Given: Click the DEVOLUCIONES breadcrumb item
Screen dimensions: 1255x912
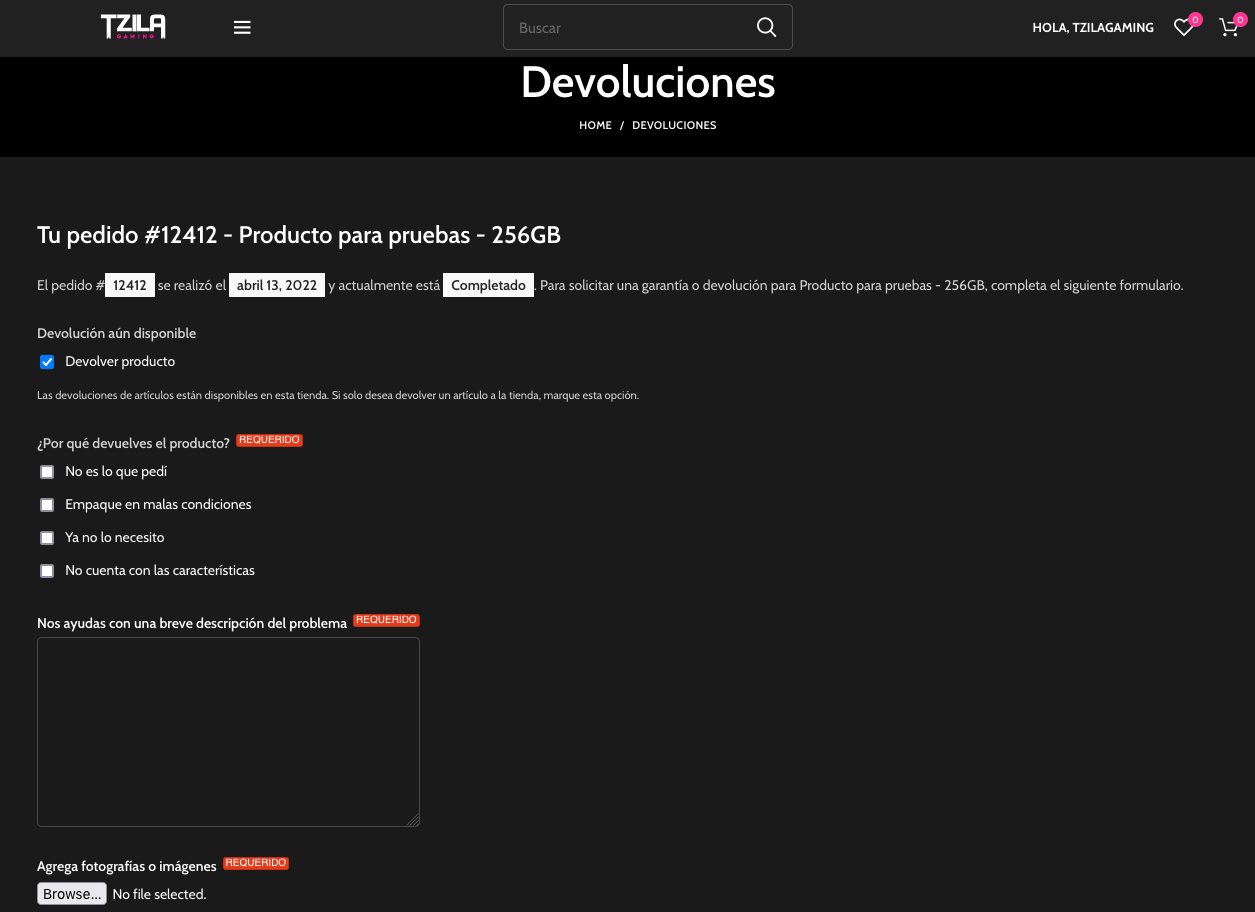Looking at the screenshot, I should tap(674, 125).
